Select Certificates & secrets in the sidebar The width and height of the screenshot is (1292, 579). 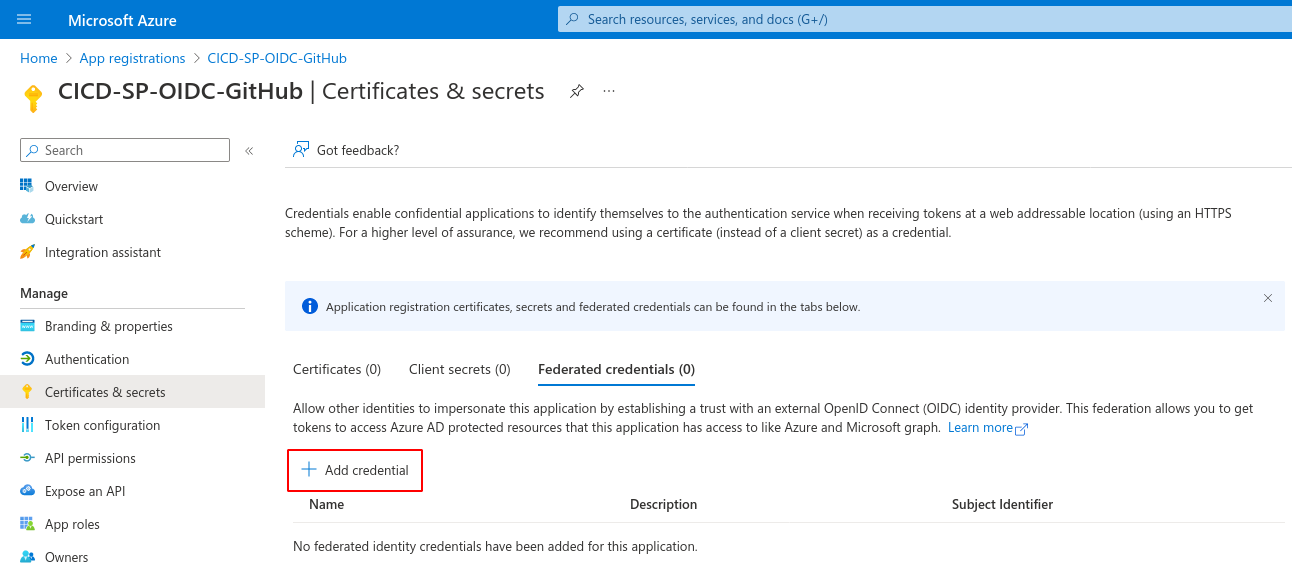pyautogui.click(x=132, y=392)
